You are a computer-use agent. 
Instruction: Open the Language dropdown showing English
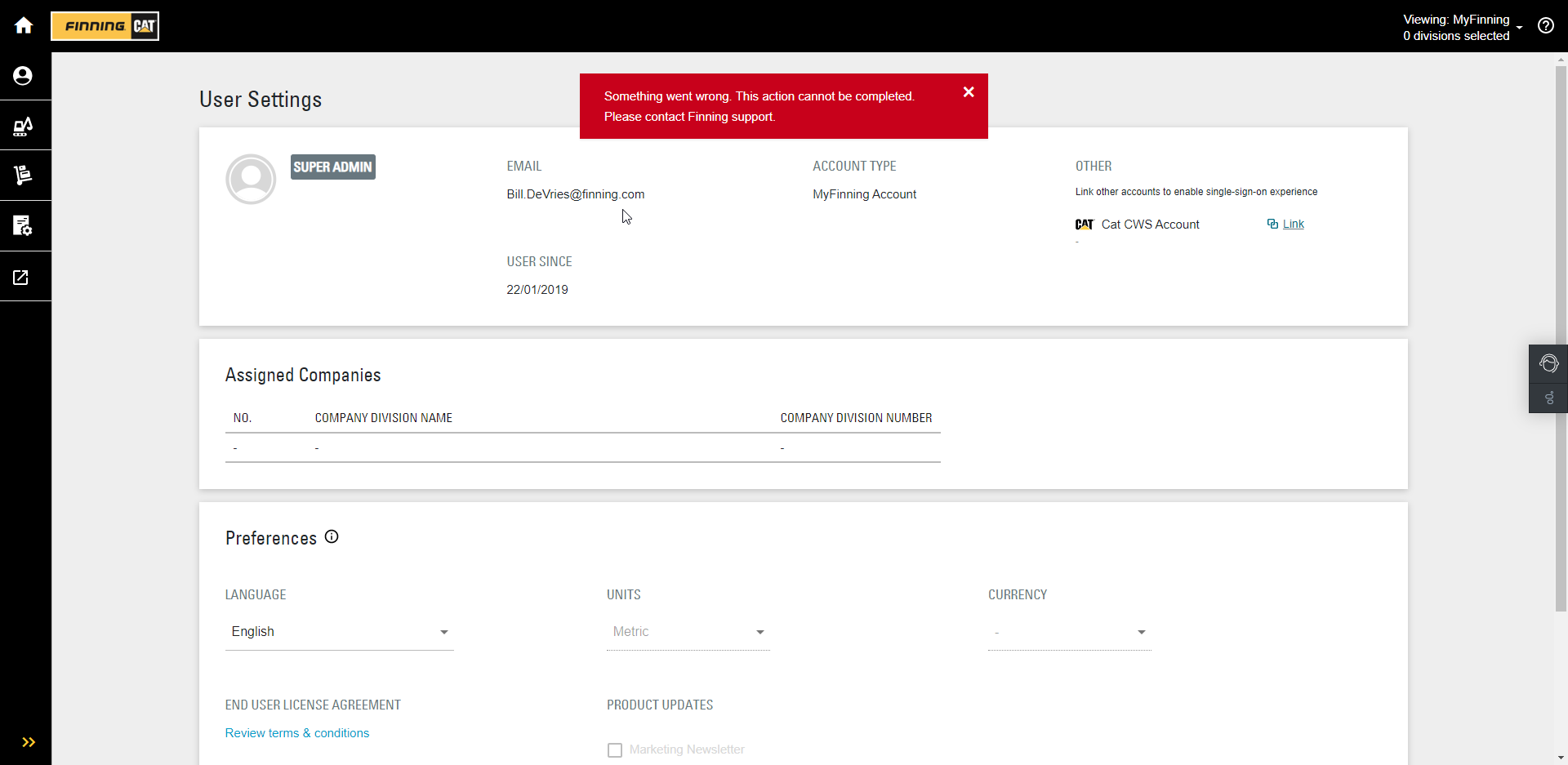click(339, 632)
